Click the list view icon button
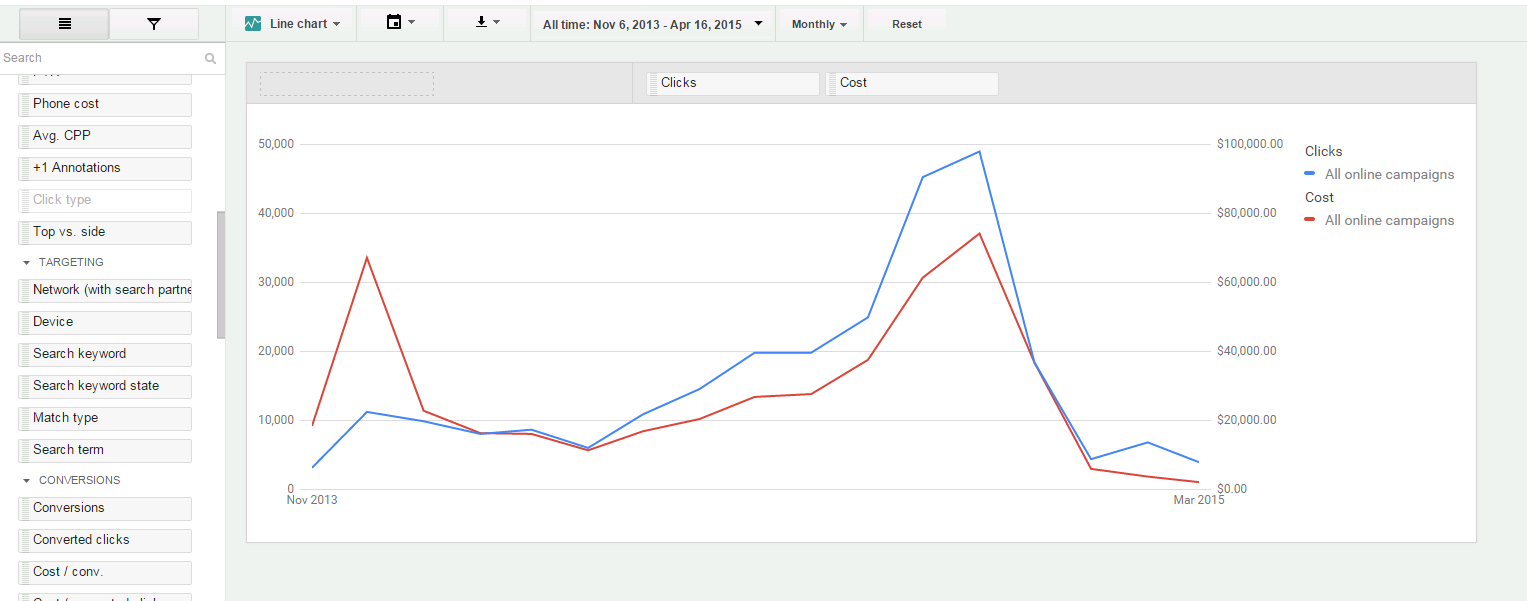 click(65, 24)
